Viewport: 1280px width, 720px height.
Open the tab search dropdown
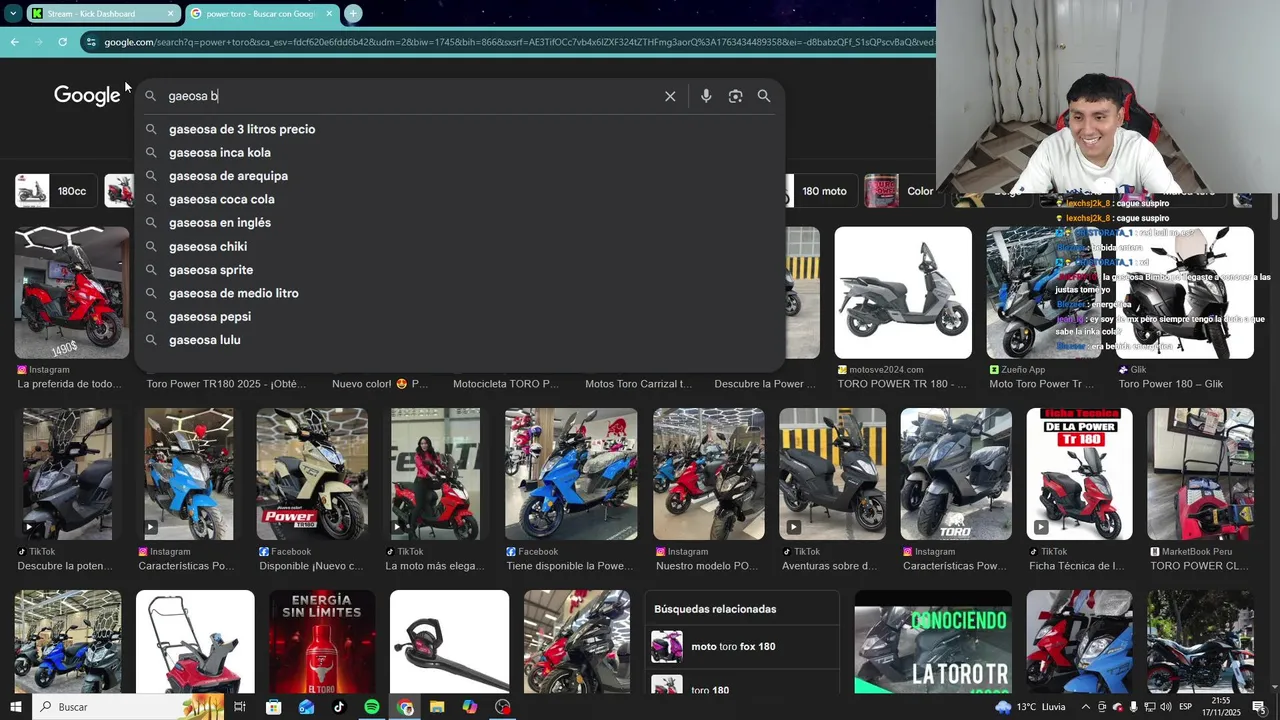click(x=13, y=13)
